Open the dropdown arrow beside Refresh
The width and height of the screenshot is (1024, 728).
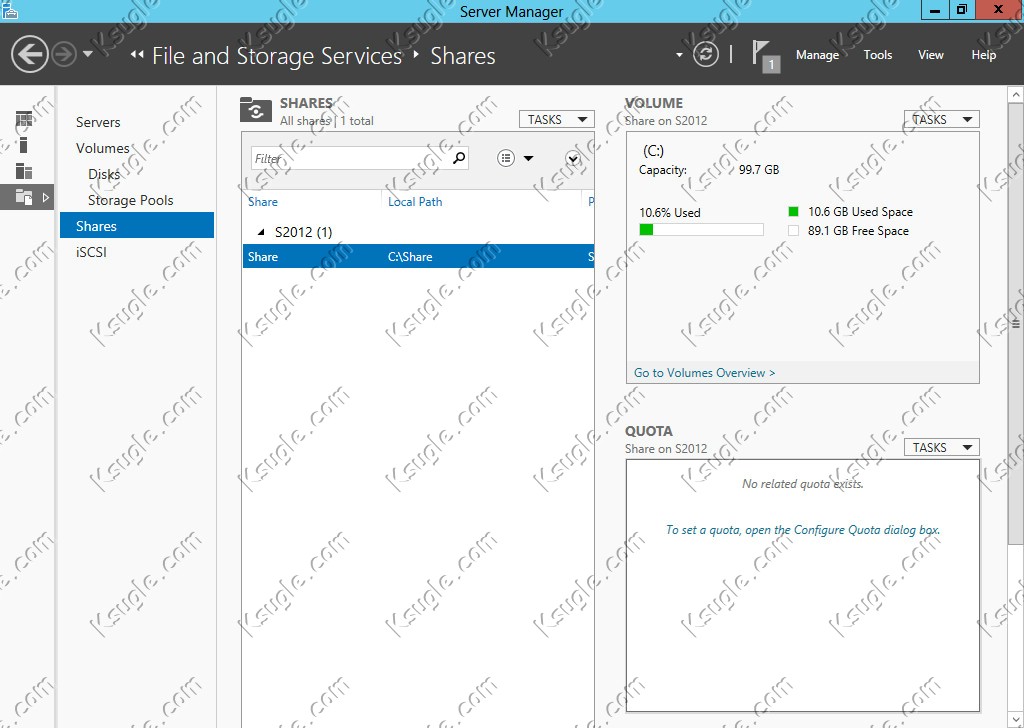click(679, 55)
